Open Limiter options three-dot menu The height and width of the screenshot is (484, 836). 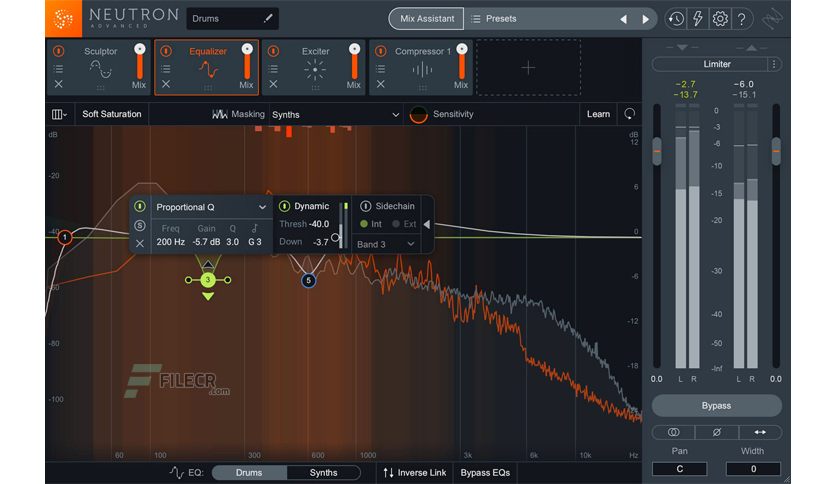[x=774, y=64]
